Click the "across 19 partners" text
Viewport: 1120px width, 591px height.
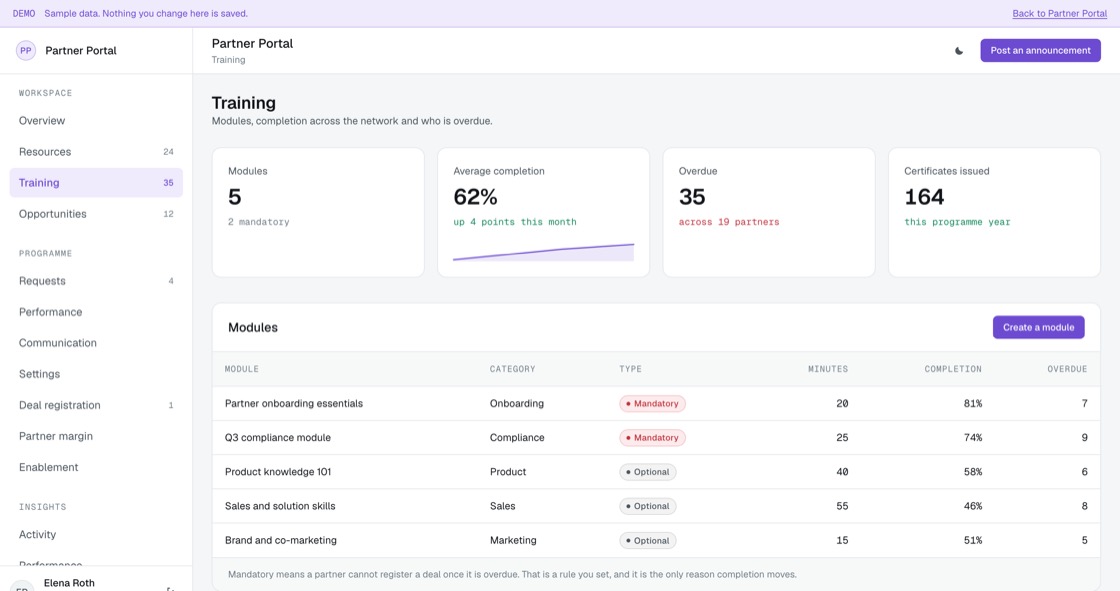coord(729,222)
